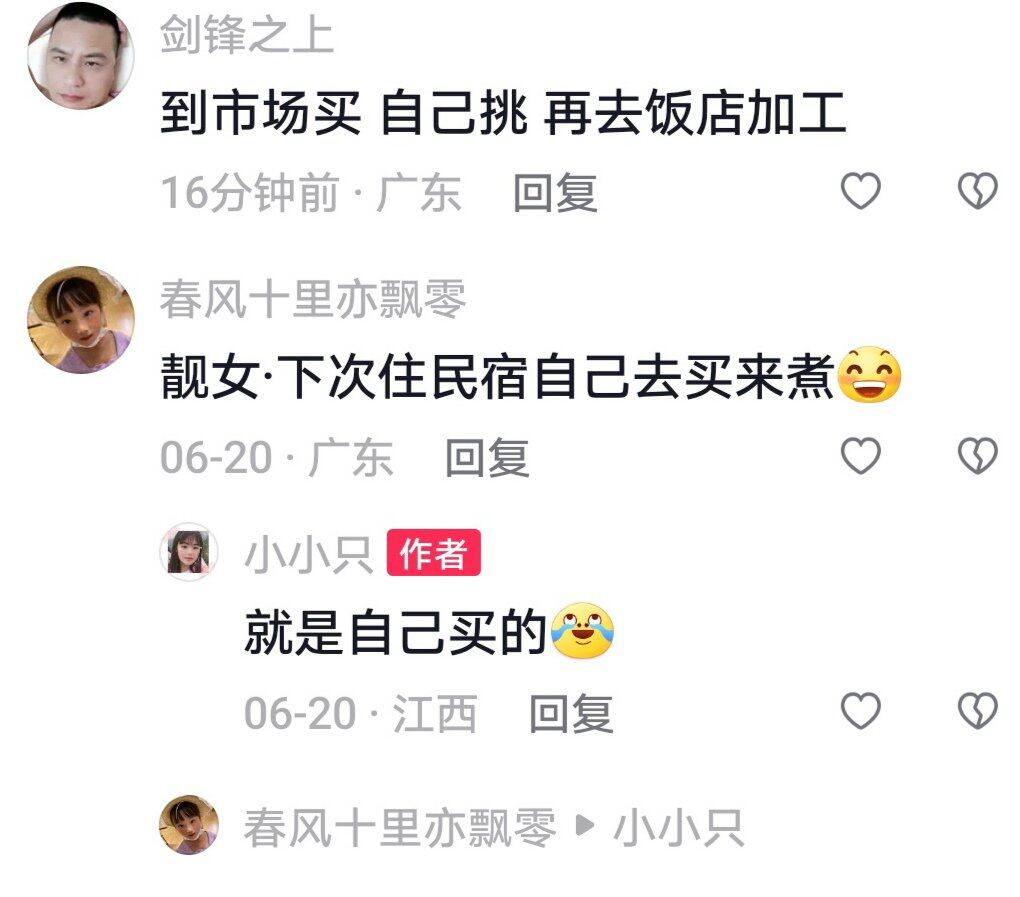Like the author's reply 就是自己买的
The width and height of the screenshot is (1020, 897).
click(861, 710)
